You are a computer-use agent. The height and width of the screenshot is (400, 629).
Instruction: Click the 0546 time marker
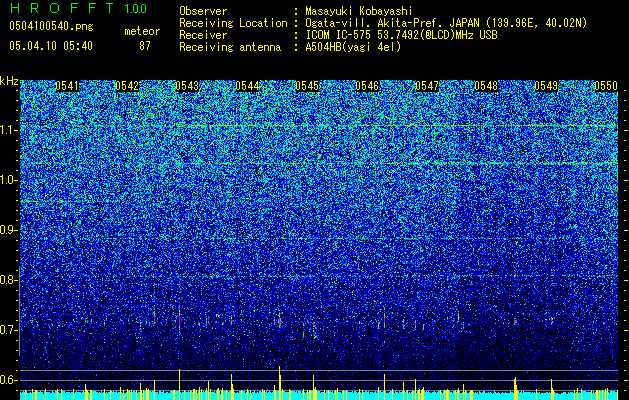367,86
